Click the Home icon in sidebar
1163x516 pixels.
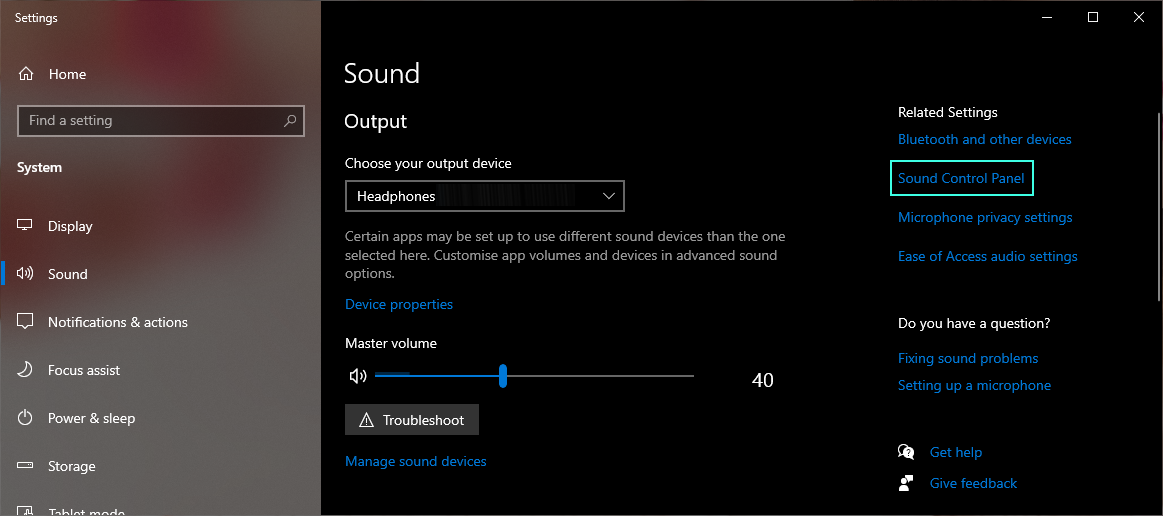(26, 74)
